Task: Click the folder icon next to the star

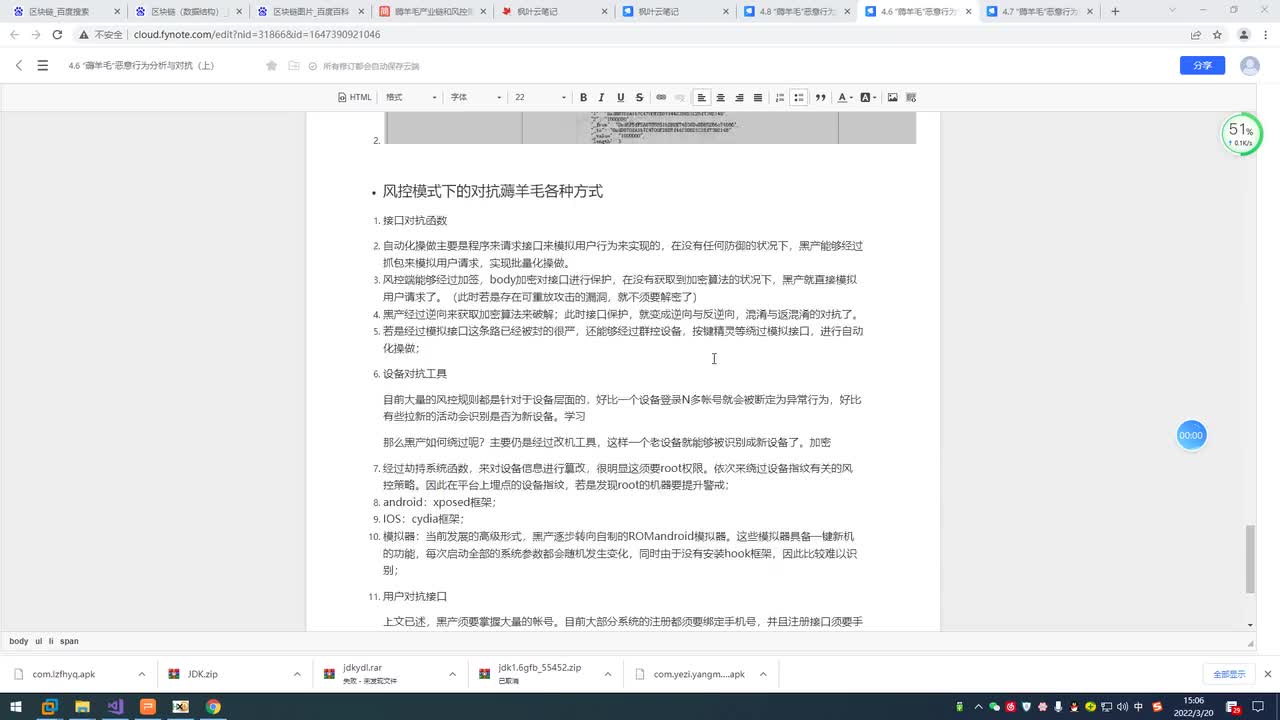Action: point(293,65)
